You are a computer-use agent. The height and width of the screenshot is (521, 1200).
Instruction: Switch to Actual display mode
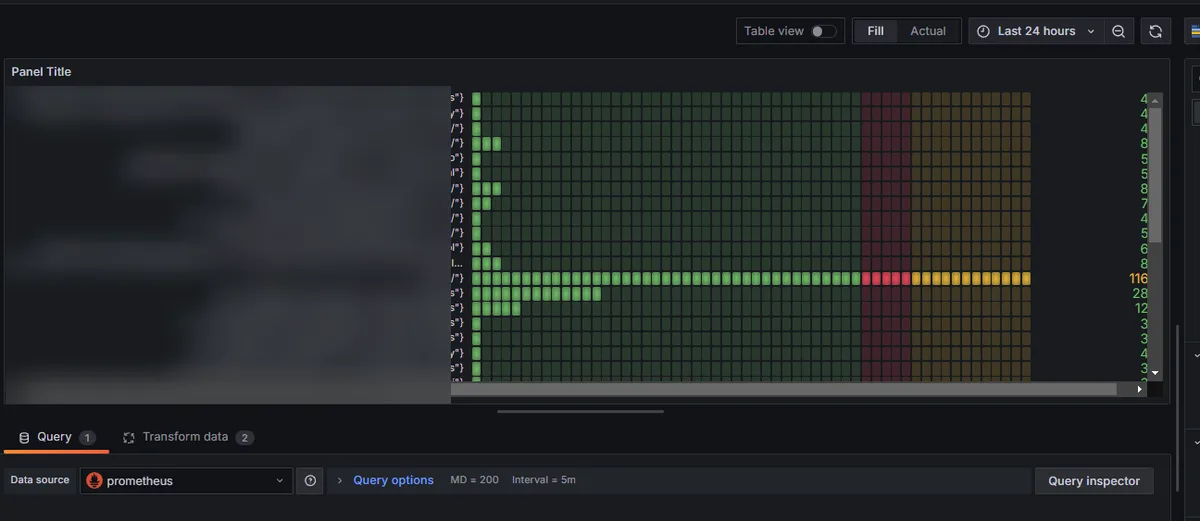(x=927, y=31)
